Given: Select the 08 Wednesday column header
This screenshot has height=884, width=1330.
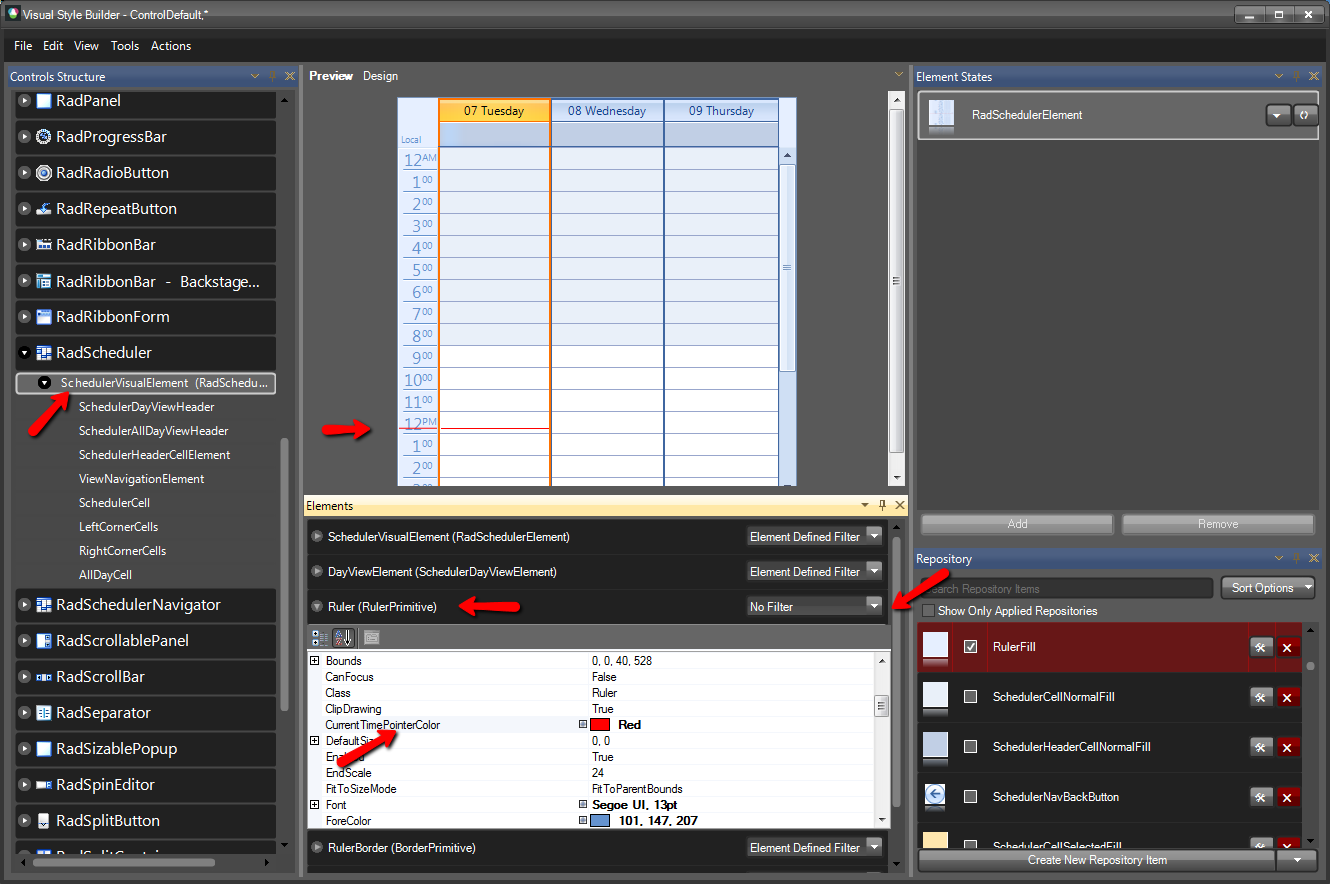Looking at the screenshot, I should pyautogui.click(x=607, y=111).
